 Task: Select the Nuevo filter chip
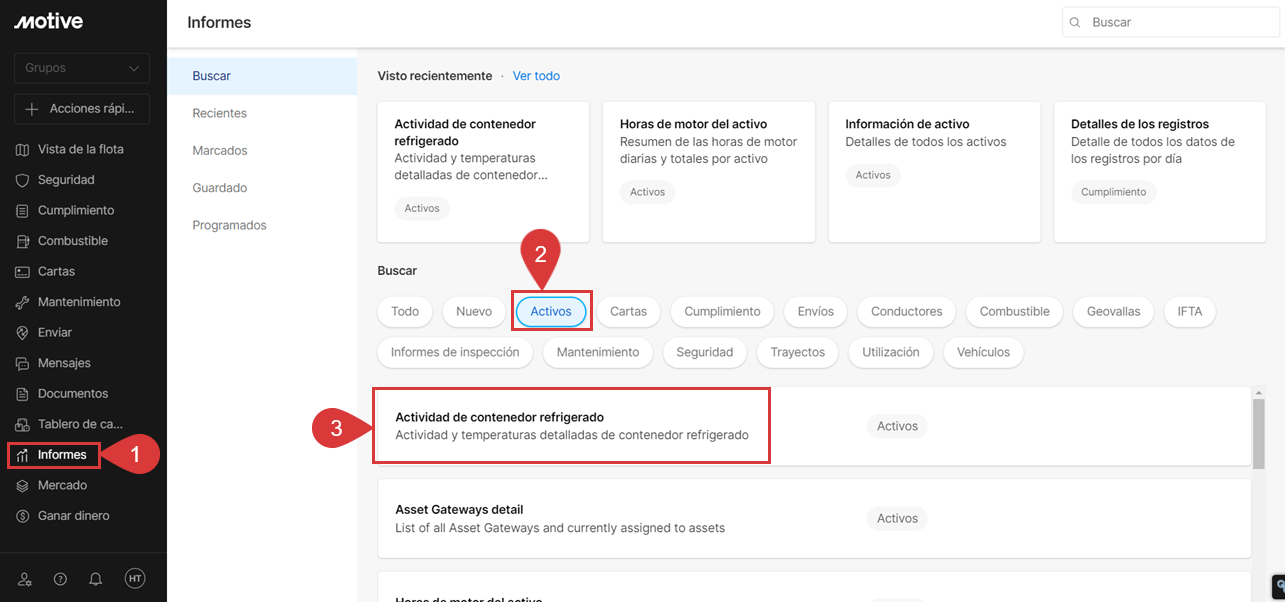[x=474, y=312]
